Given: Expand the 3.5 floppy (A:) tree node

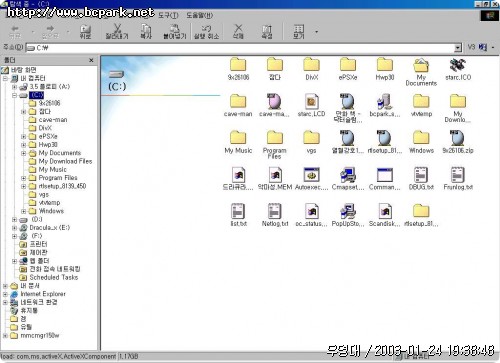Looking at the screenshot, I should [14, 87].
